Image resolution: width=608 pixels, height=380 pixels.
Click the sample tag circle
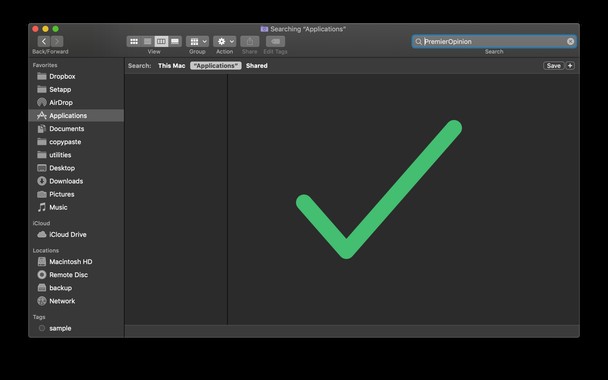pos(42,328)
